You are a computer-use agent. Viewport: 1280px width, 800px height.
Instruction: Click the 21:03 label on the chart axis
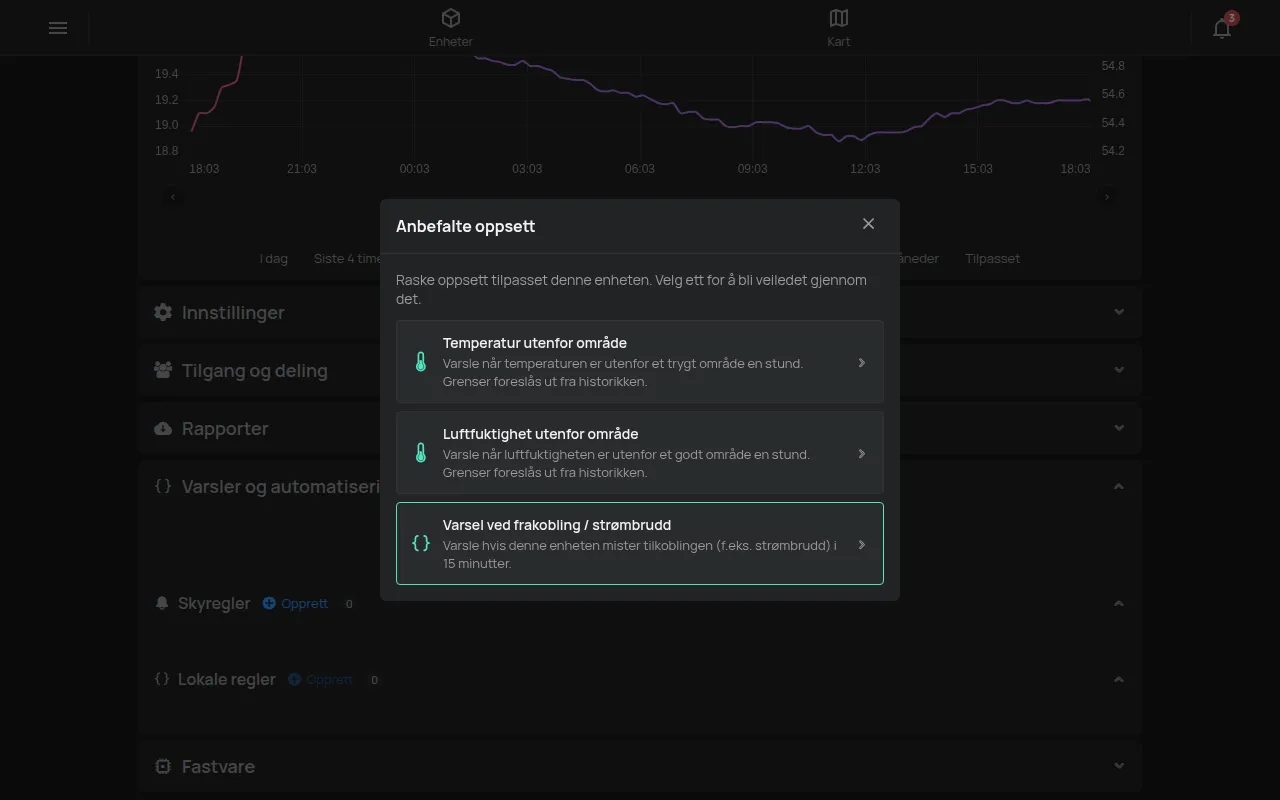[x=302, y=169]
